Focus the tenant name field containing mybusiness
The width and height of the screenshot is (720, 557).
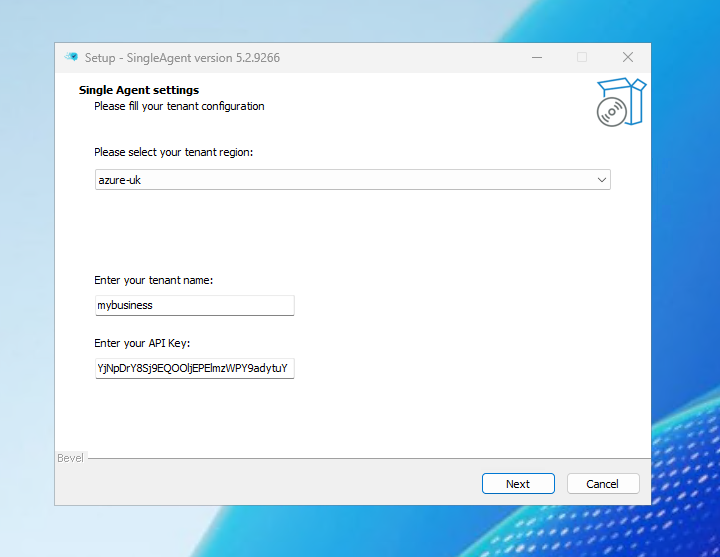[x=194, y=305]
